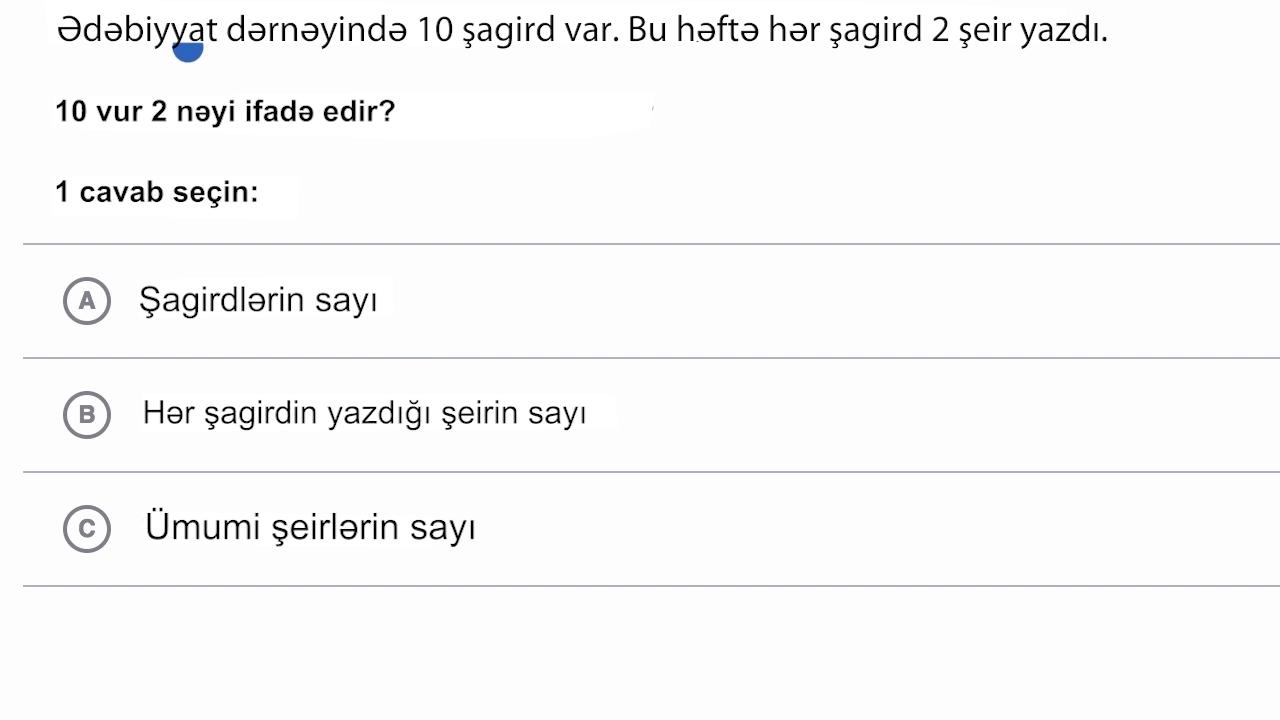Click the "1 cavab seçin:" instruction text
Image resolution: width=1280 pixels, height=720 pixels.
(157, 192)
